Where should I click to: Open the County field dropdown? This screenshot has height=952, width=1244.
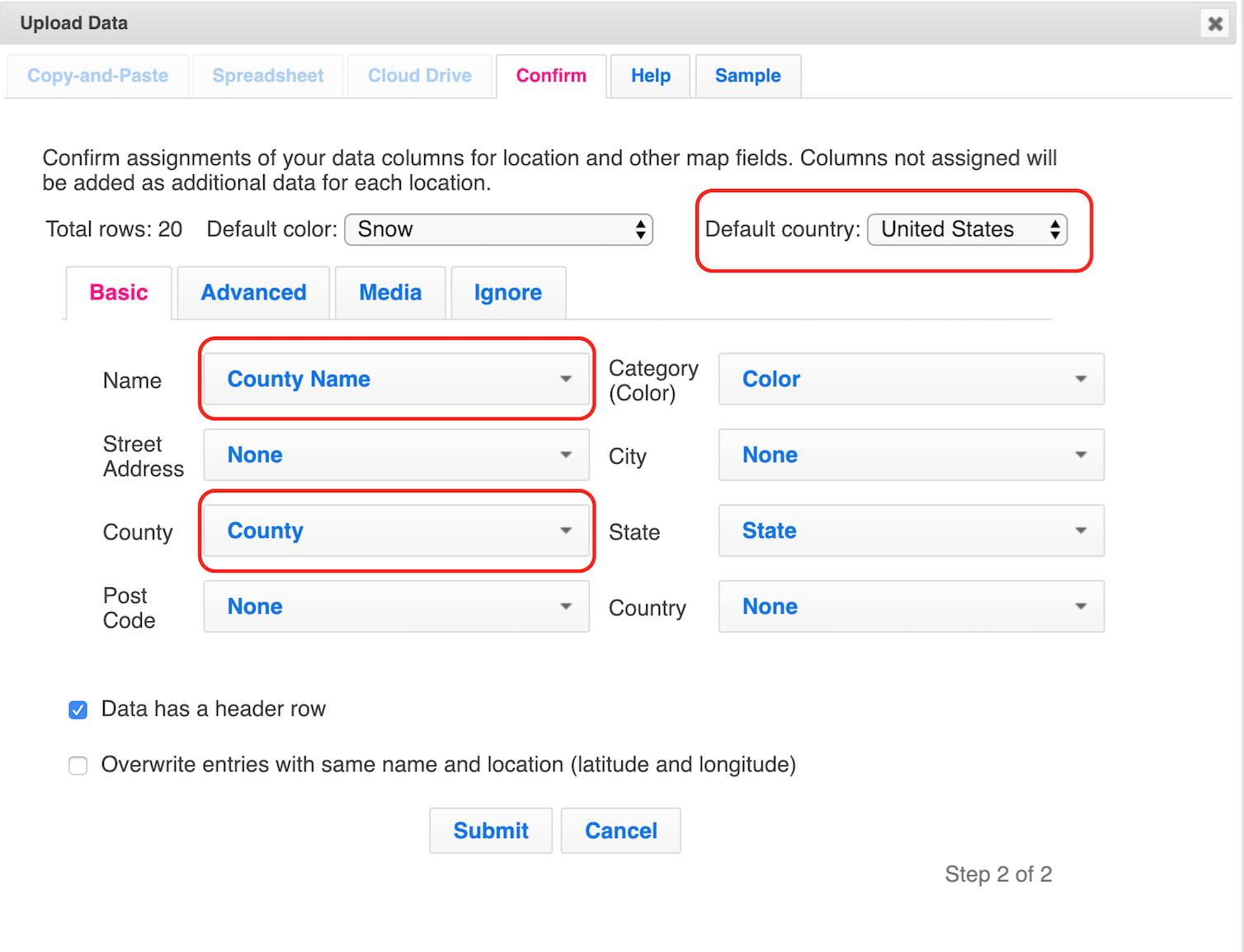(397, 531)
